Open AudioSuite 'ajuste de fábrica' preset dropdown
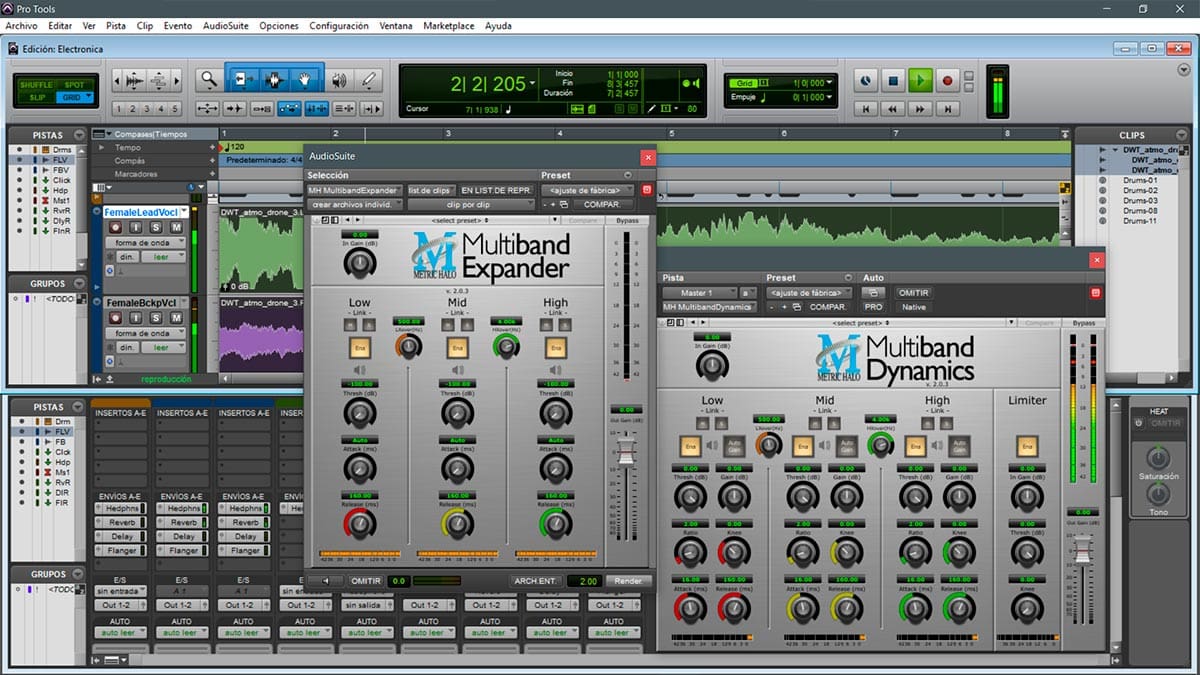The height and width of the screenshot is (675, 1200). tap(587, 190)
